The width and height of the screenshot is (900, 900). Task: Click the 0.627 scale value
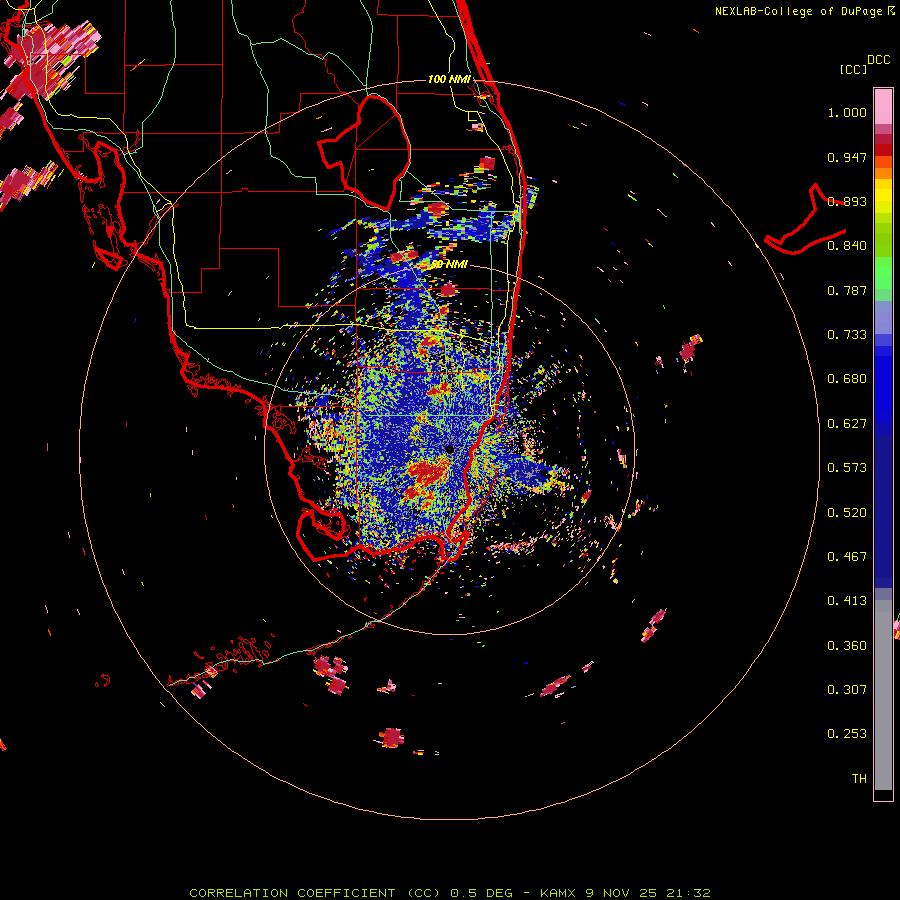point(847,424)
